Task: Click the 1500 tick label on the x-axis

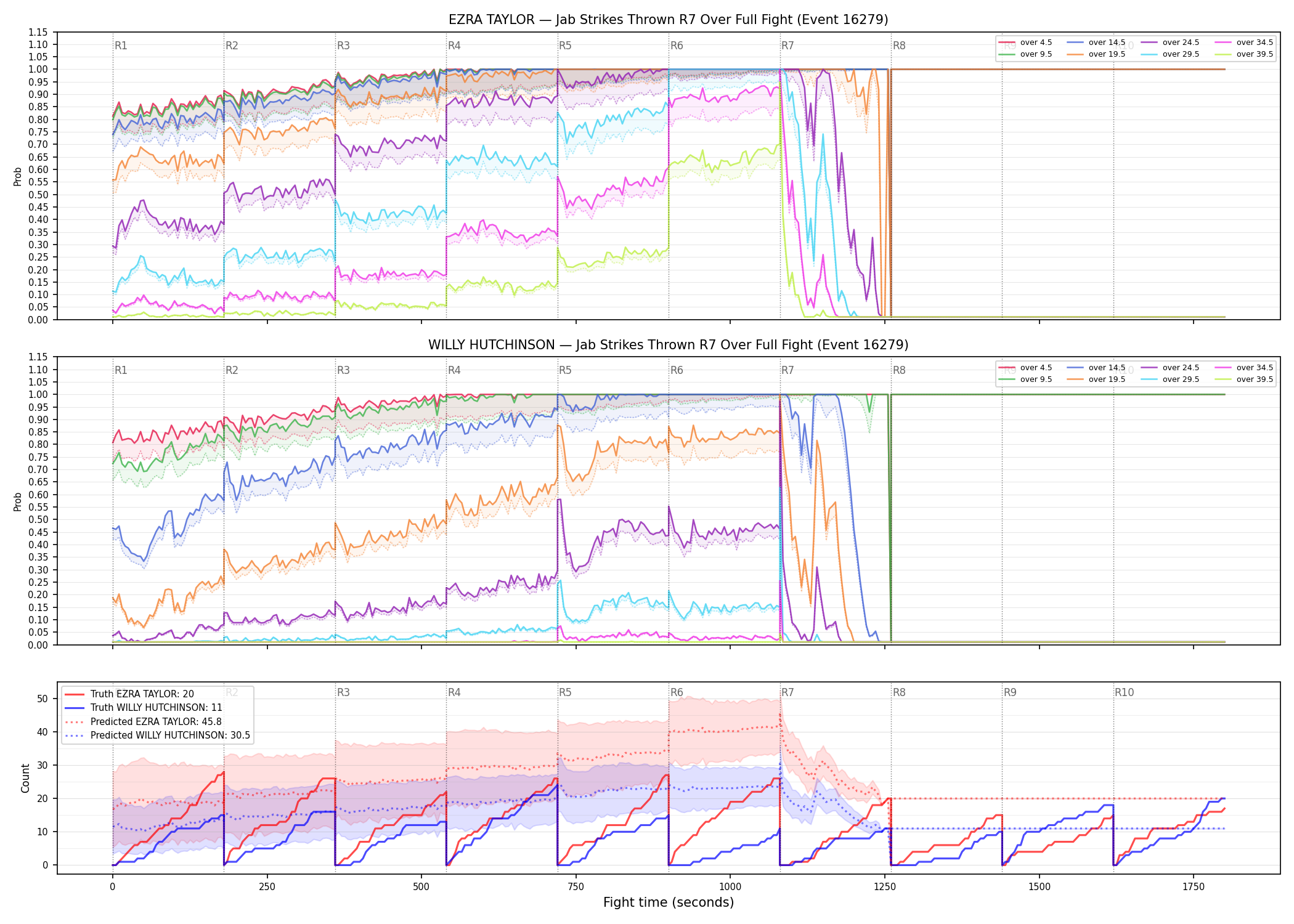Action: (1040, 886)
